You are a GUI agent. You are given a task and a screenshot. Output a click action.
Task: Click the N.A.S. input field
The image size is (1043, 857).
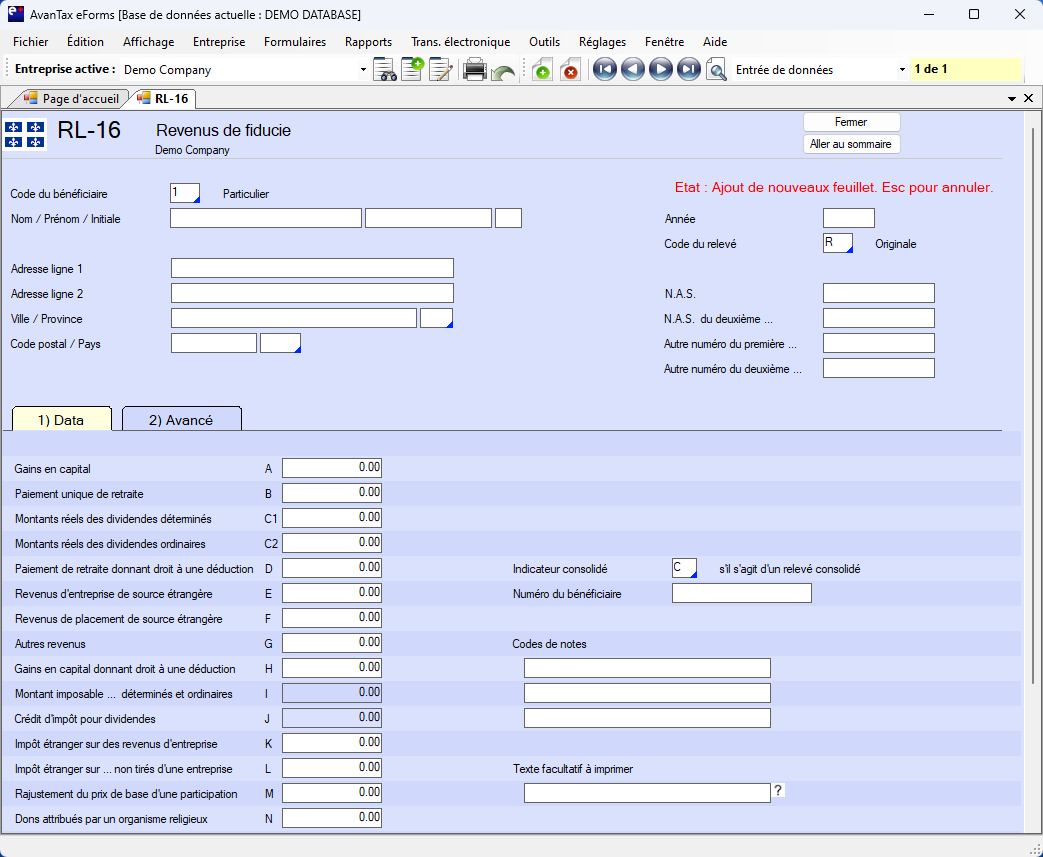tap(878, 293)
